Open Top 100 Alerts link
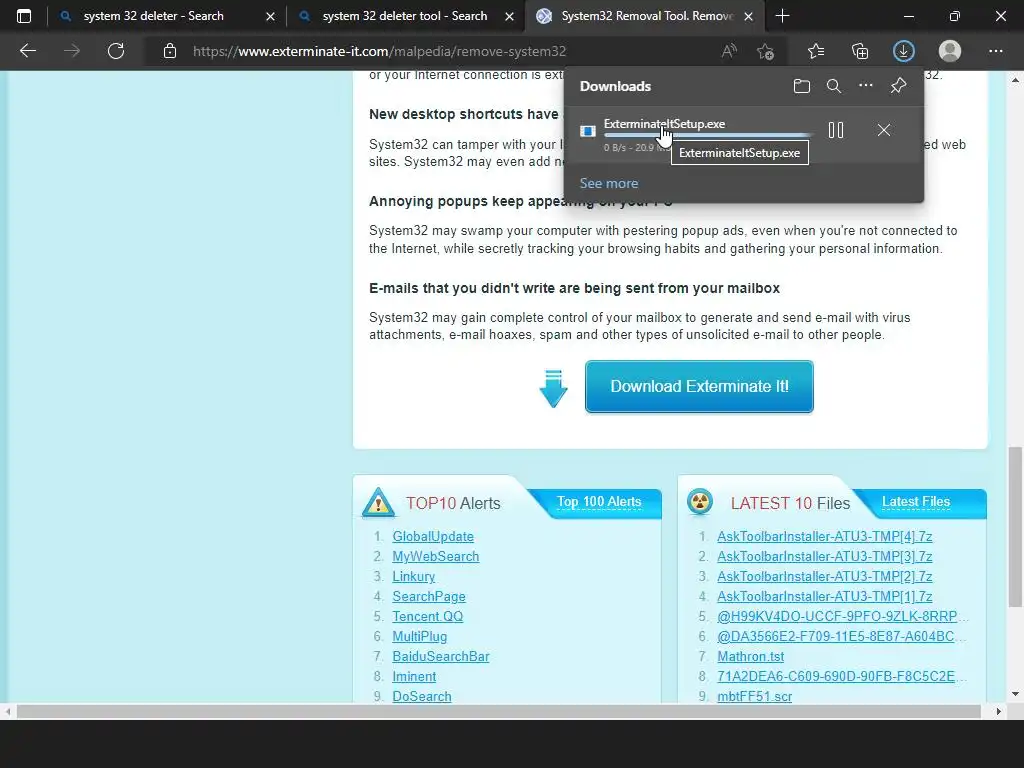 599,502
